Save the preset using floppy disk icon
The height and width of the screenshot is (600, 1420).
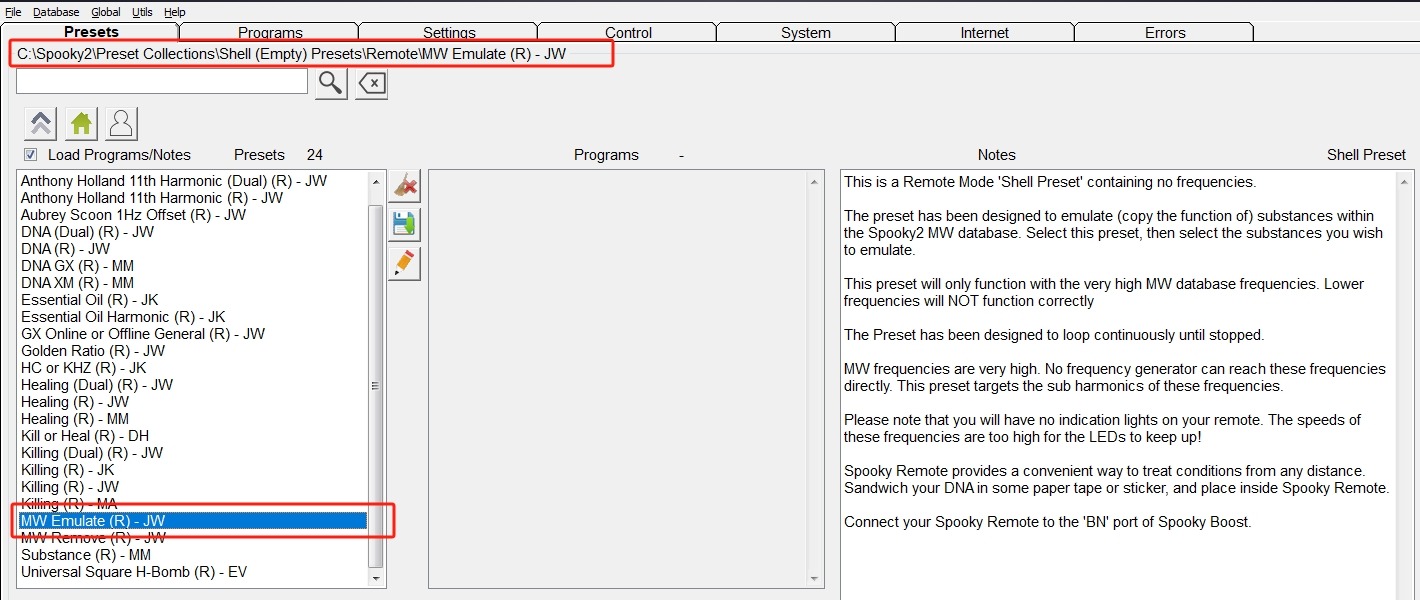(x=404, y=225)
